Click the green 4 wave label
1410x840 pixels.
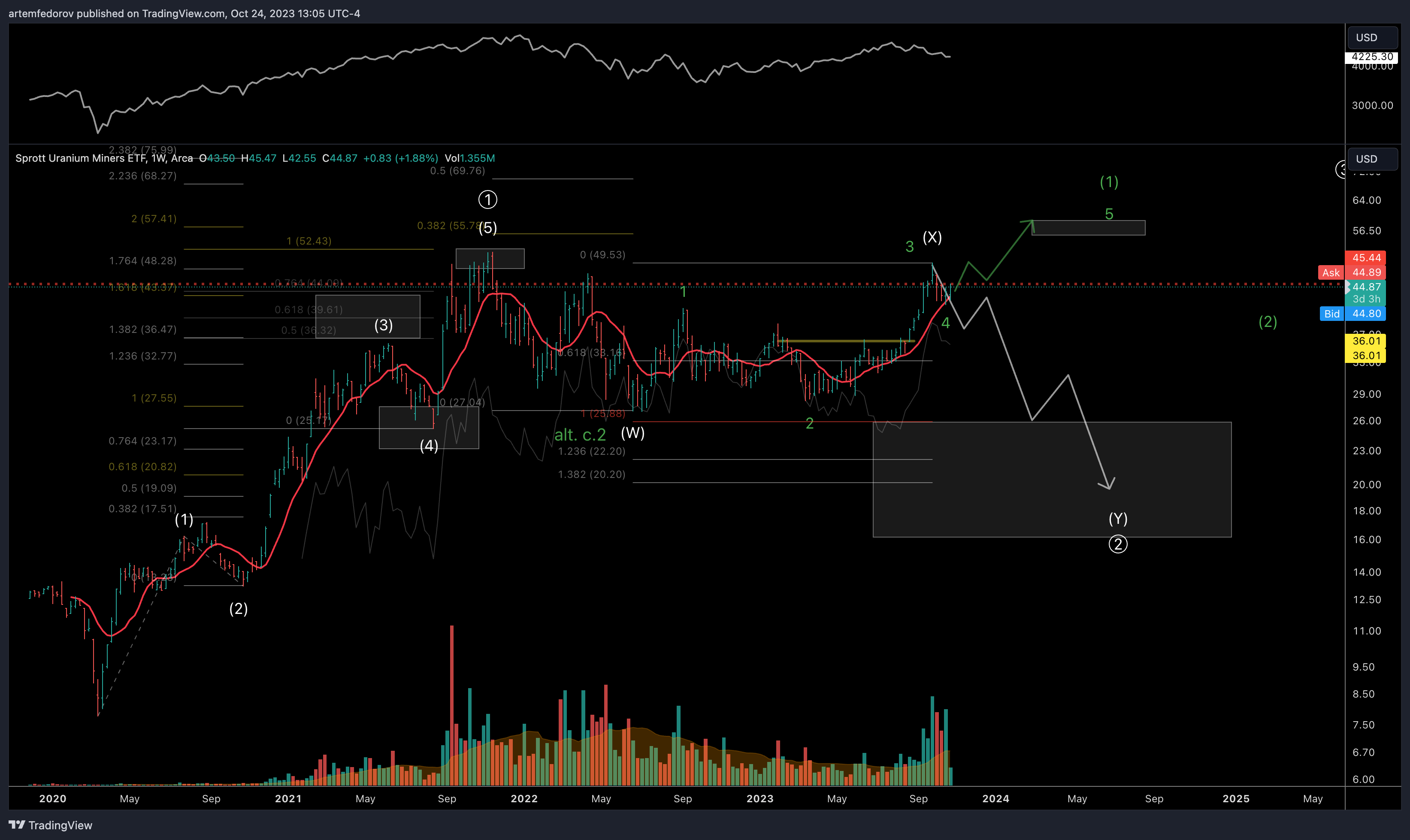(x=945, y=323)
